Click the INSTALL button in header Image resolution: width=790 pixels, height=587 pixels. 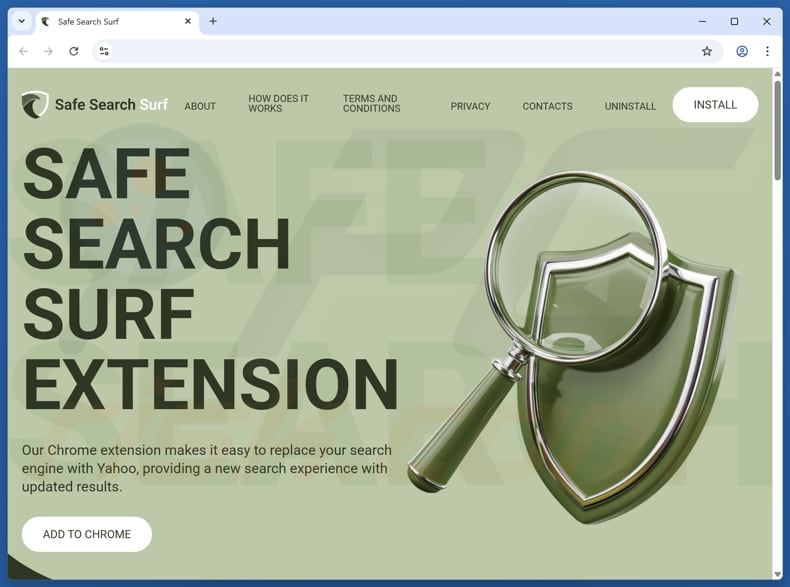715,105
